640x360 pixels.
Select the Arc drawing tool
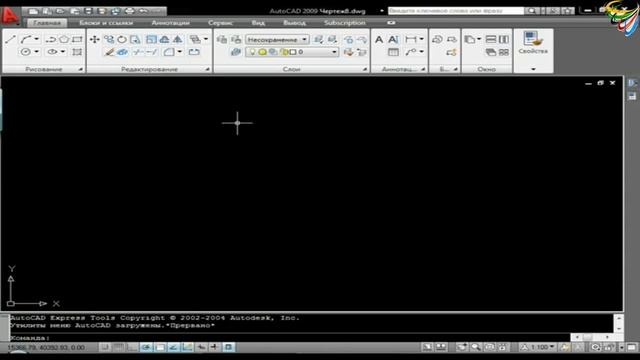(26, 40)
